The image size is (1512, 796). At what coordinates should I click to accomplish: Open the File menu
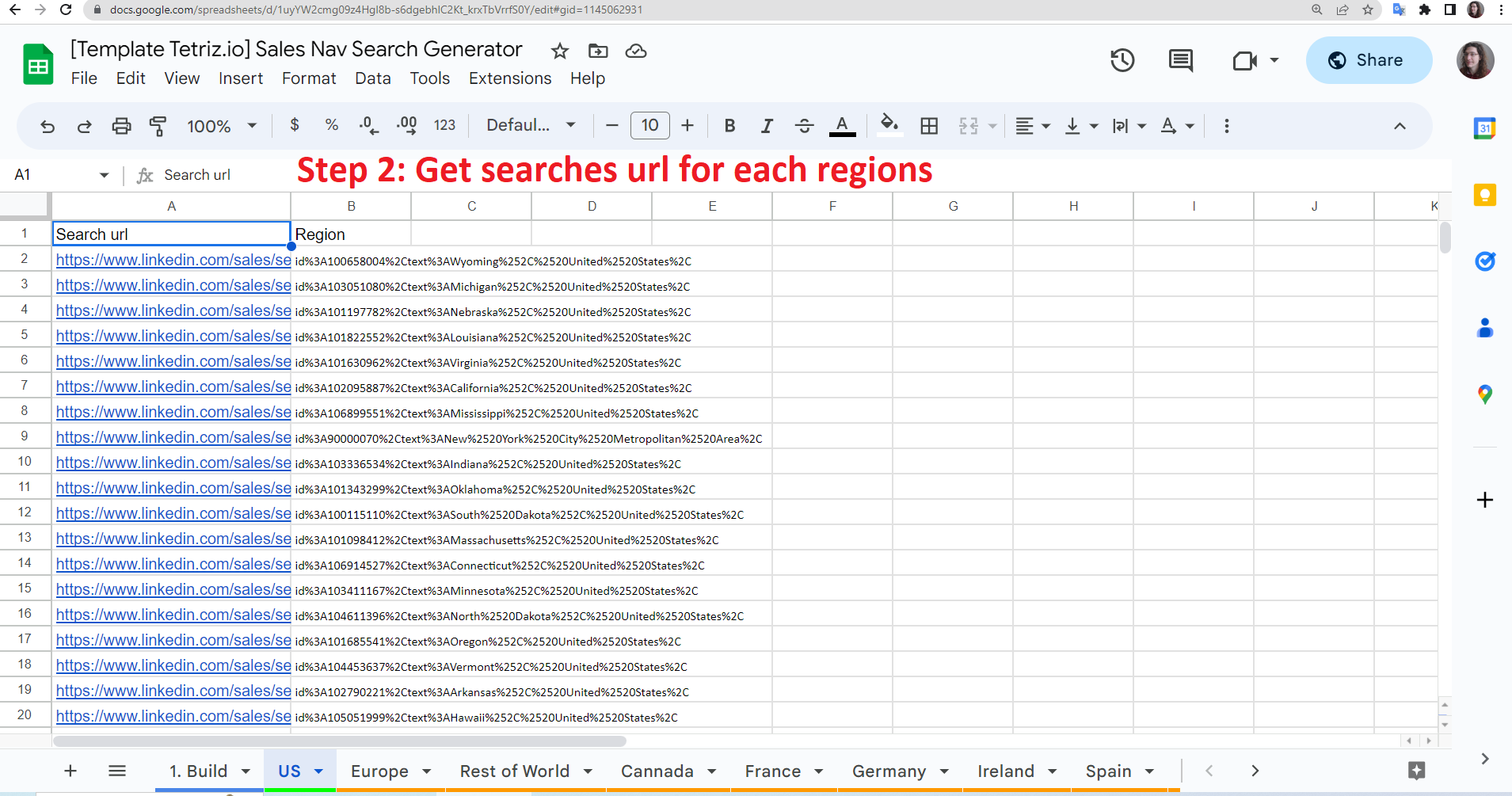(84, 78)
